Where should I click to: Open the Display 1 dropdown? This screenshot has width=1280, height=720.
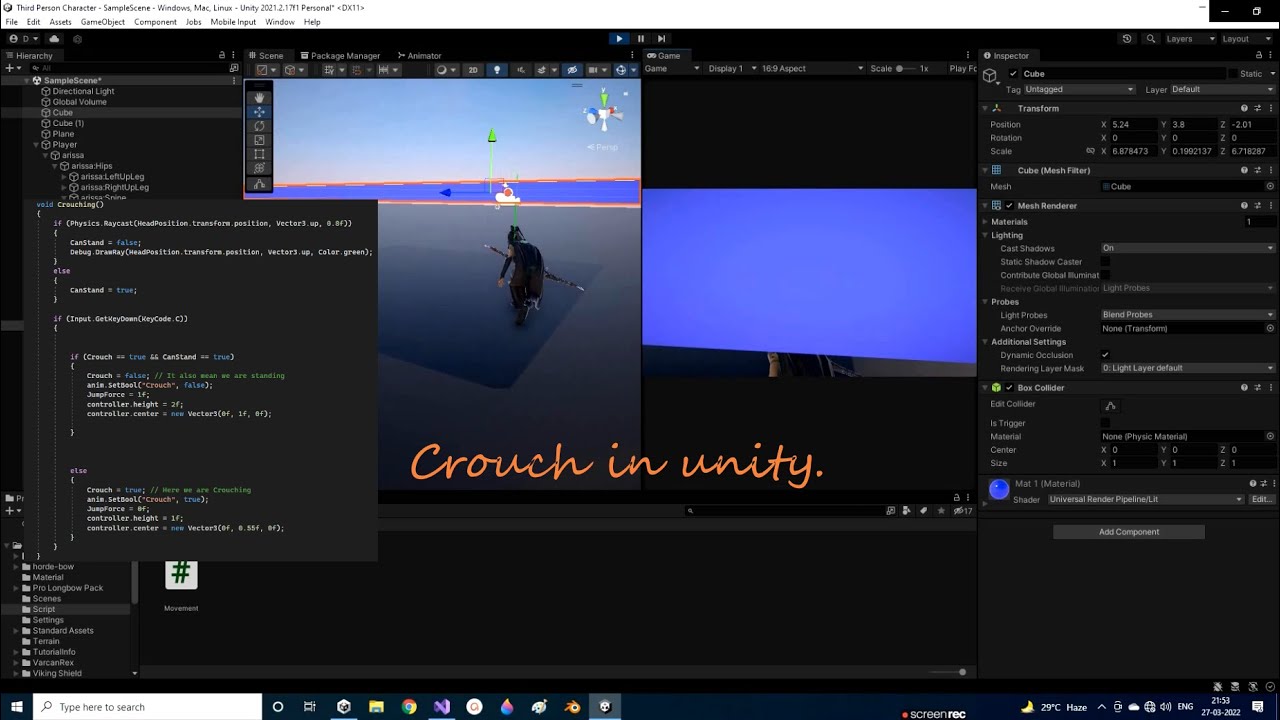point(731,69)
